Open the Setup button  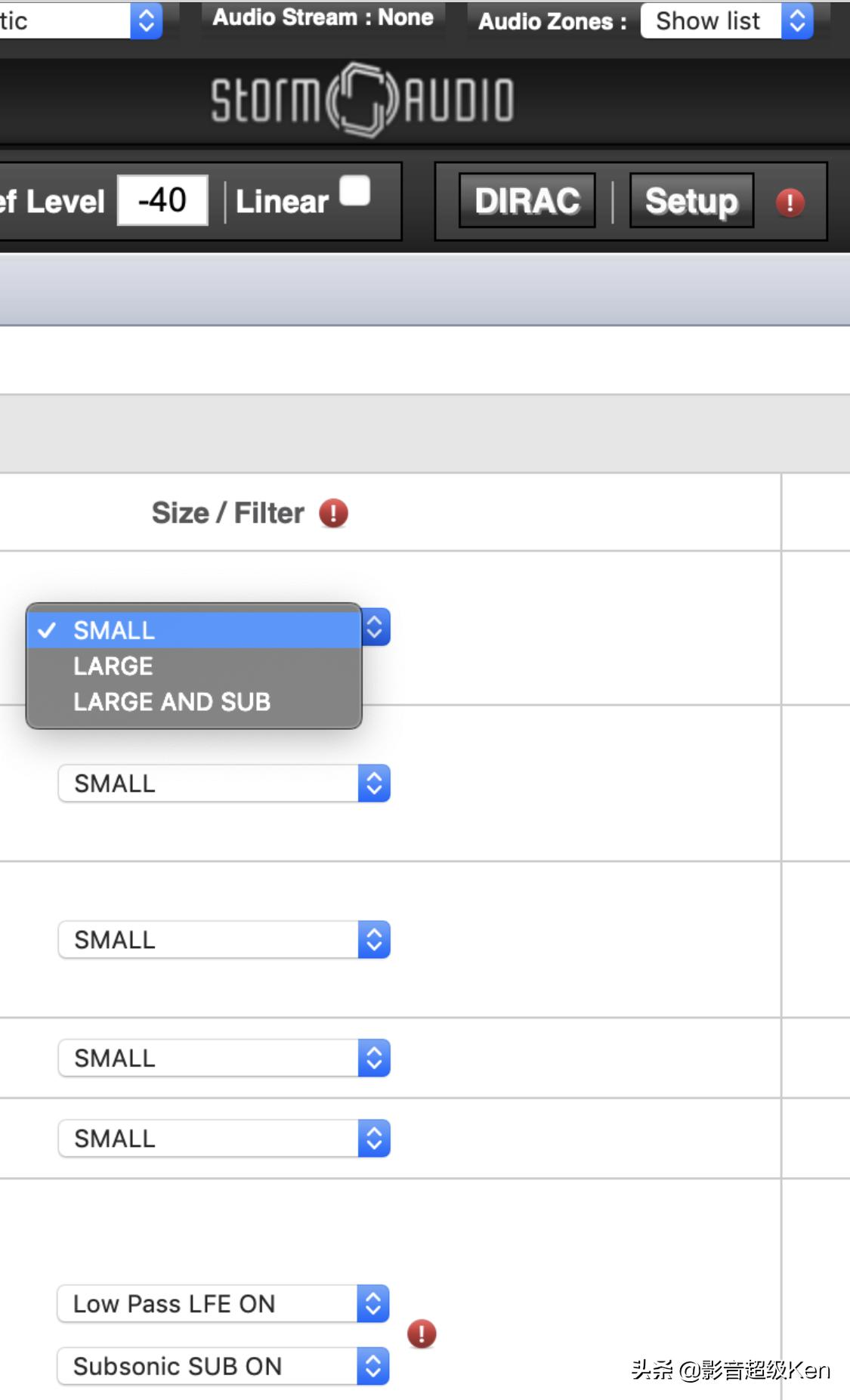pos(691,201)
